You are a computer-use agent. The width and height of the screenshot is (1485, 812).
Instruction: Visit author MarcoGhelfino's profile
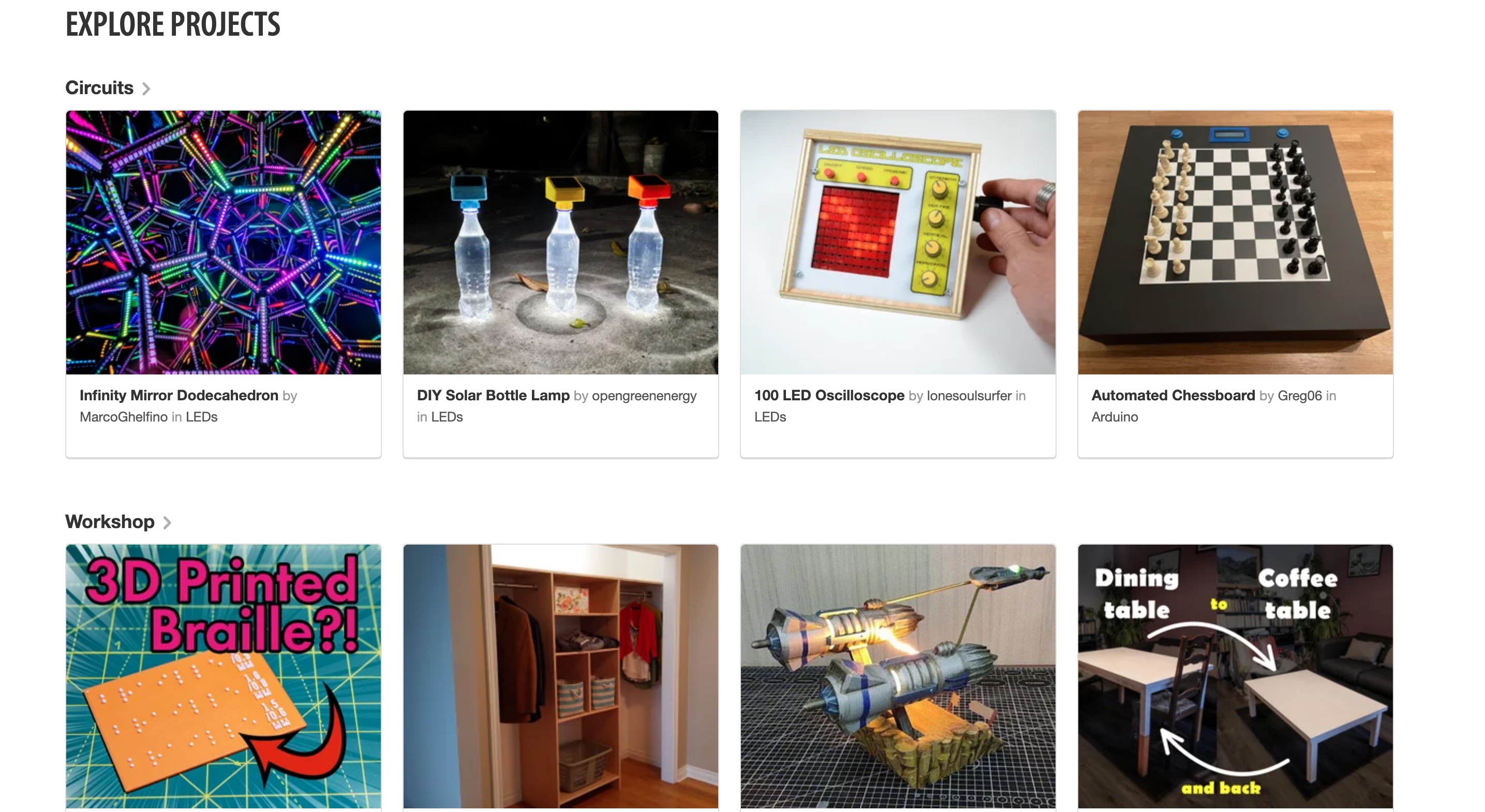click(123, 417)
